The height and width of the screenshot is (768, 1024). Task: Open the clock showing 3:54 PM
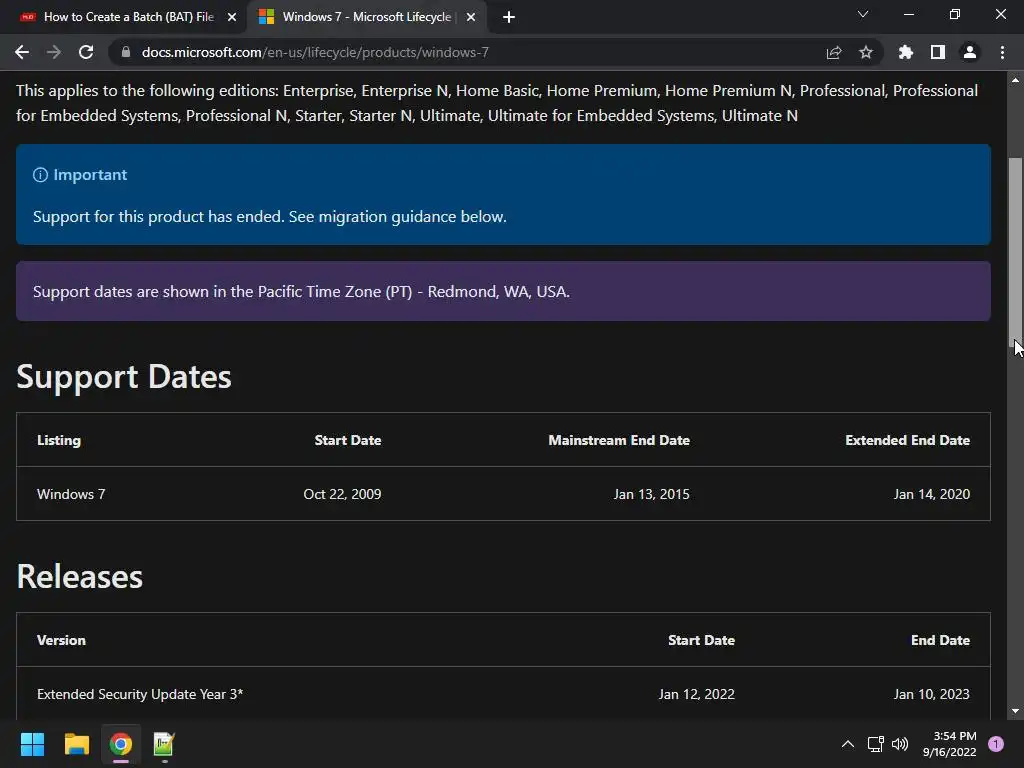950,744
